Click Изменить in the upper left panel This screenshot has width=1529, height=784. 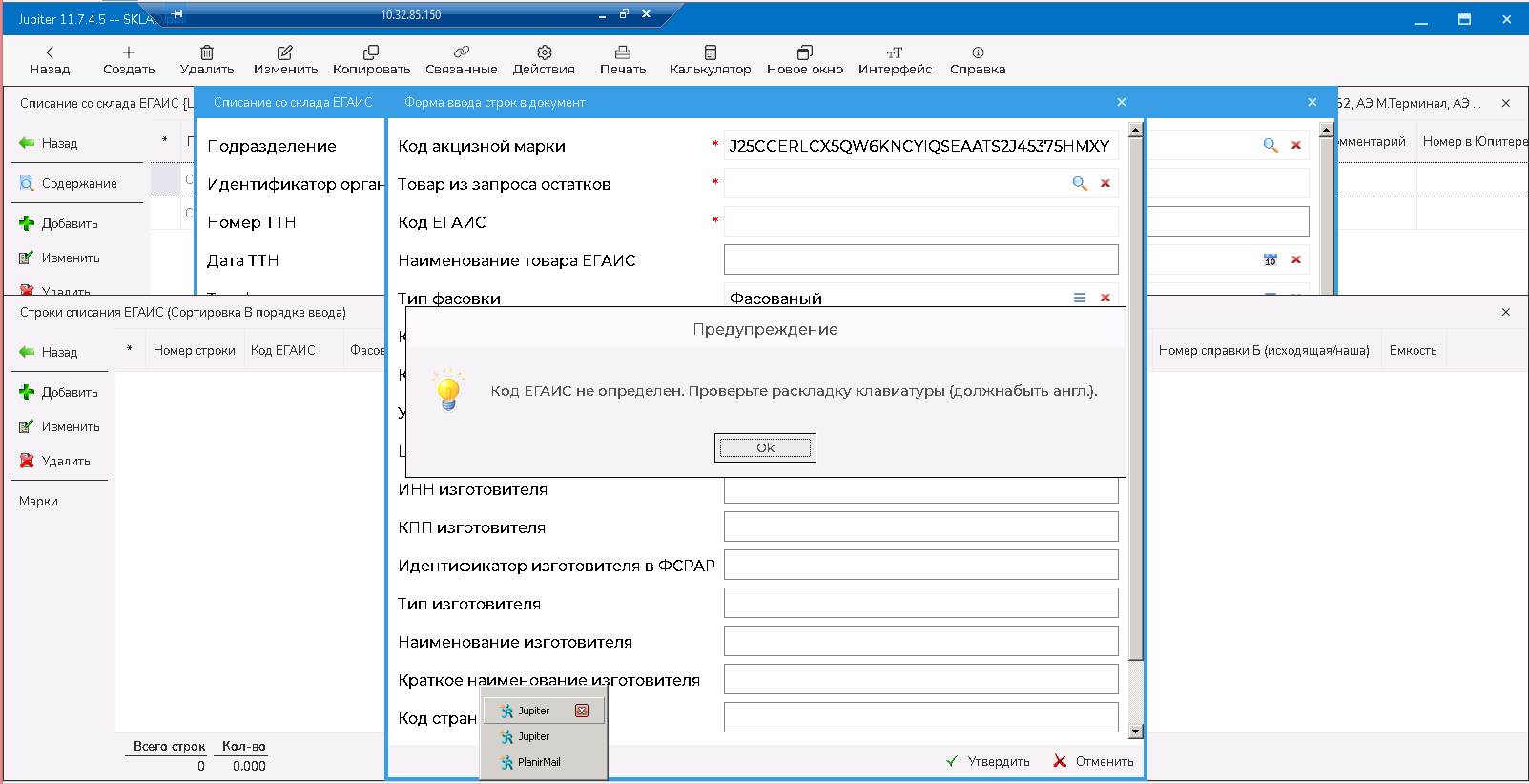pyautogui.click(x=59, y=258)
